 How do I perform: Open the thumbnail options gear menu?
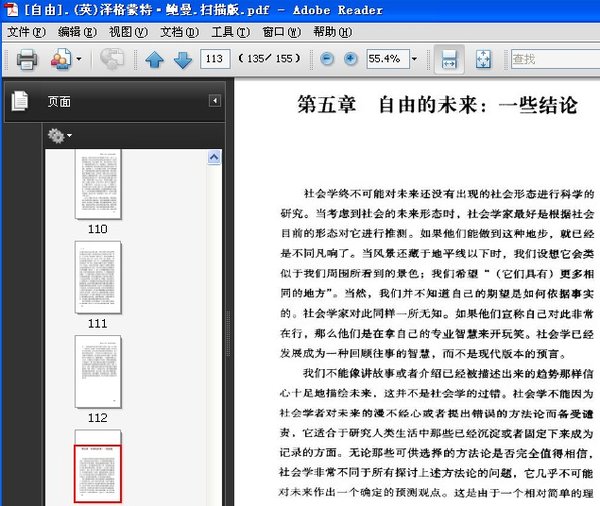[x=57, y=135]
